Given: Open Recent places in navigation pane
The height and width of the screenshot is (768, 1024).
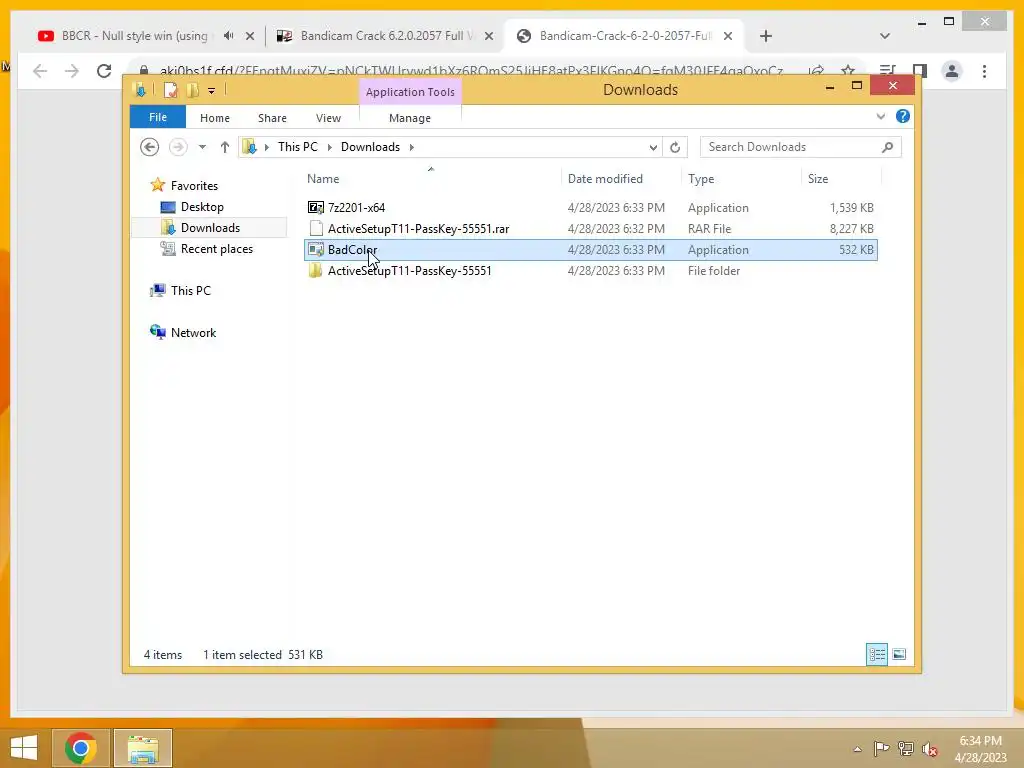Looking at the screenshot, I should coord(216,249).
